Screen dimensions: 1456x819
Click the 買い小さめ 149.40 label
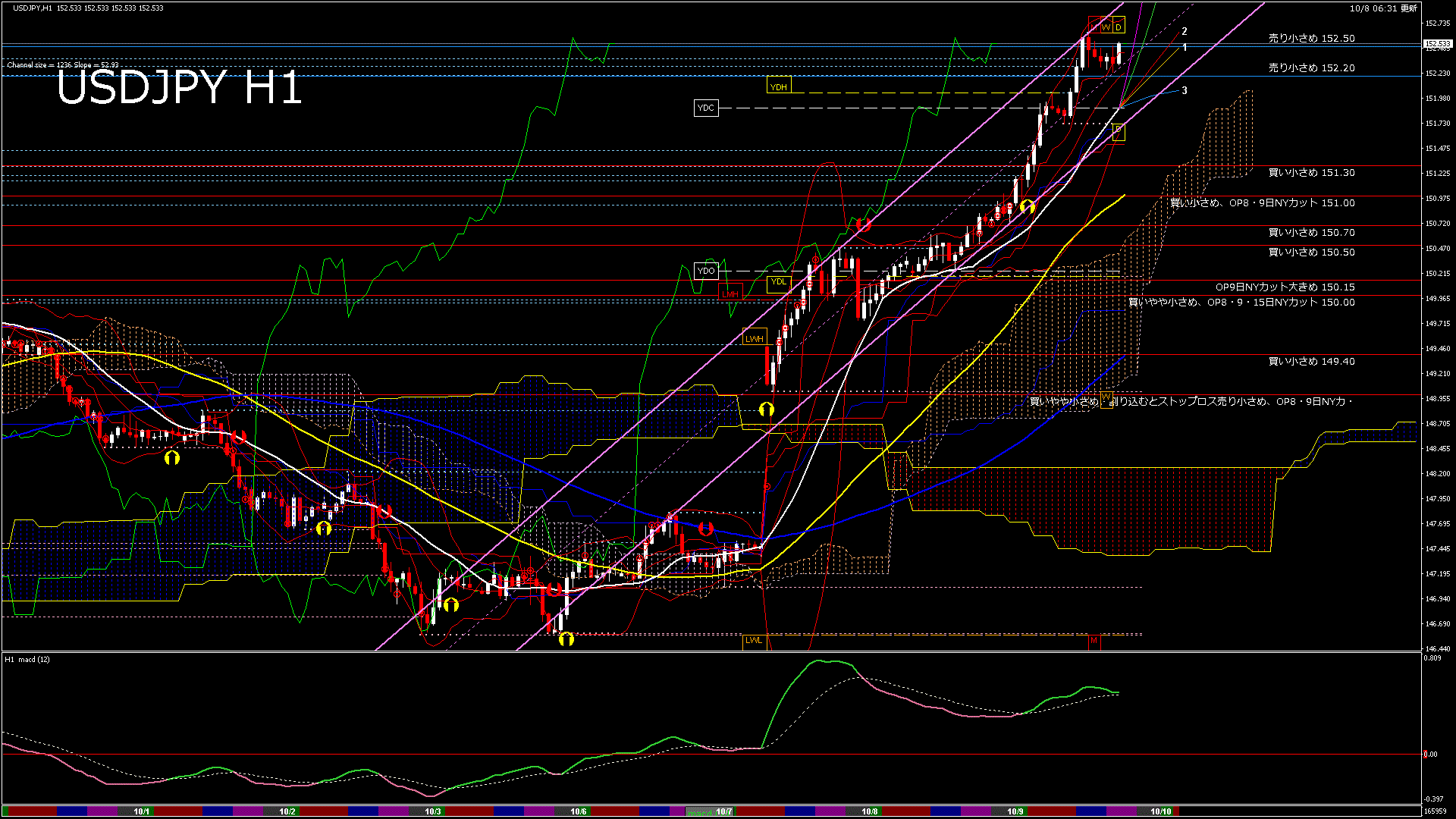(x=1311, y=362)
